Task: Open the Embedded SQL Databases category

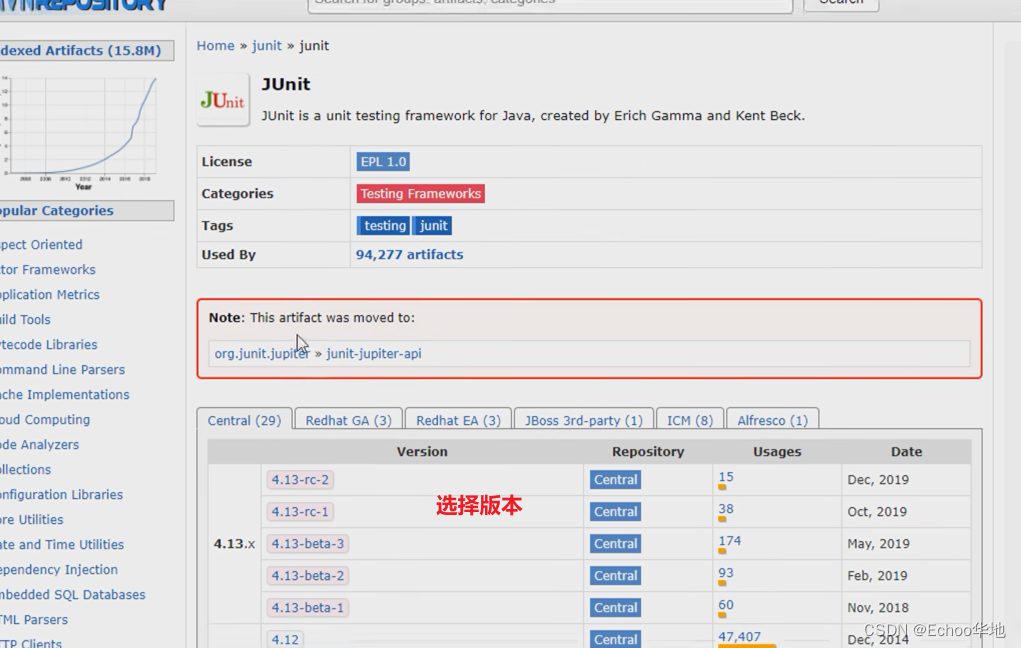Action: coord(72,595)
